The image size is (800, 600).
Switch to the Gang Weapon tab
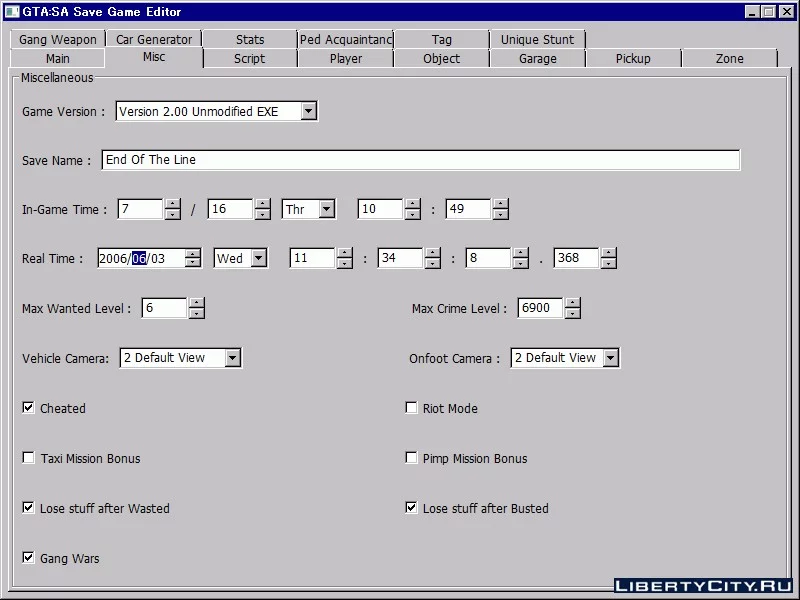point(58,39)
